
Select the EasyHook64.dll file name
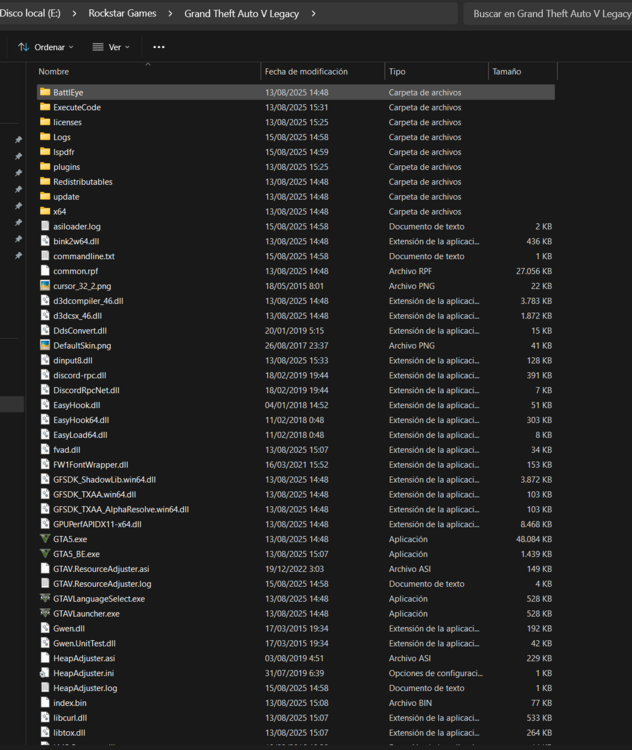click(x=81, y=419)
